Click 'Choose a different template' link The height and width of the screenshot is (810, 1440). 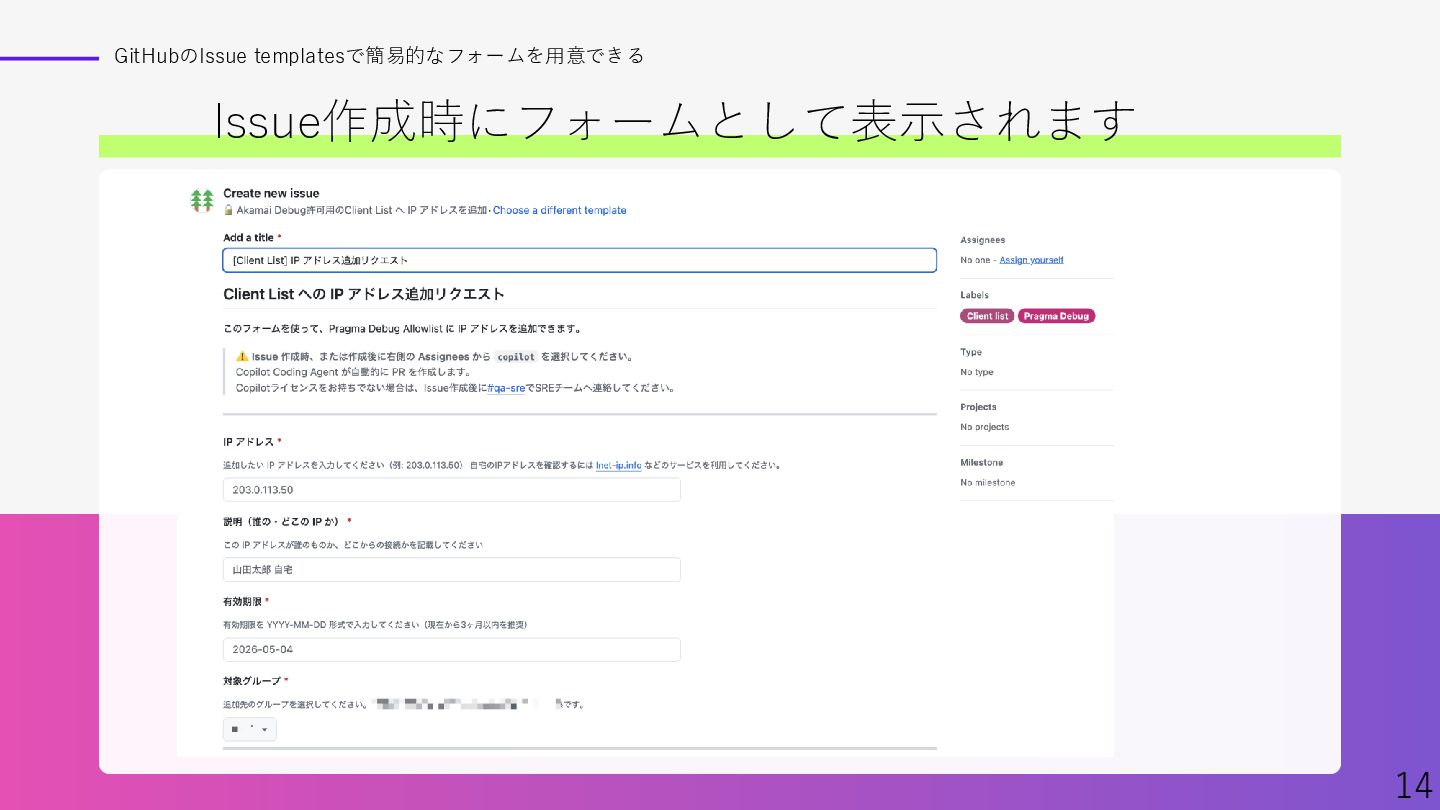coord(559,210)
